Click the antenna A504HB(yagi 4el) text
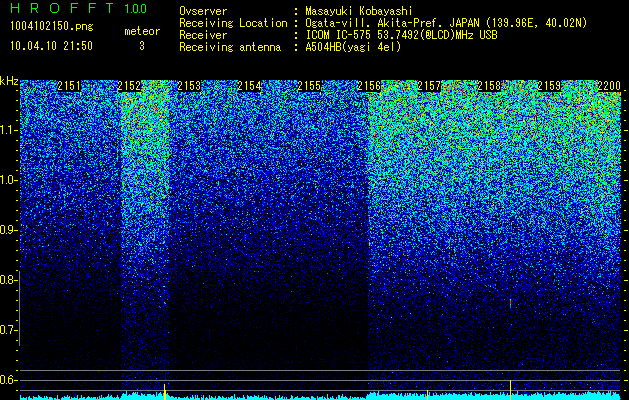The height and width of the screenshot is (400, 629). point(353,47)
